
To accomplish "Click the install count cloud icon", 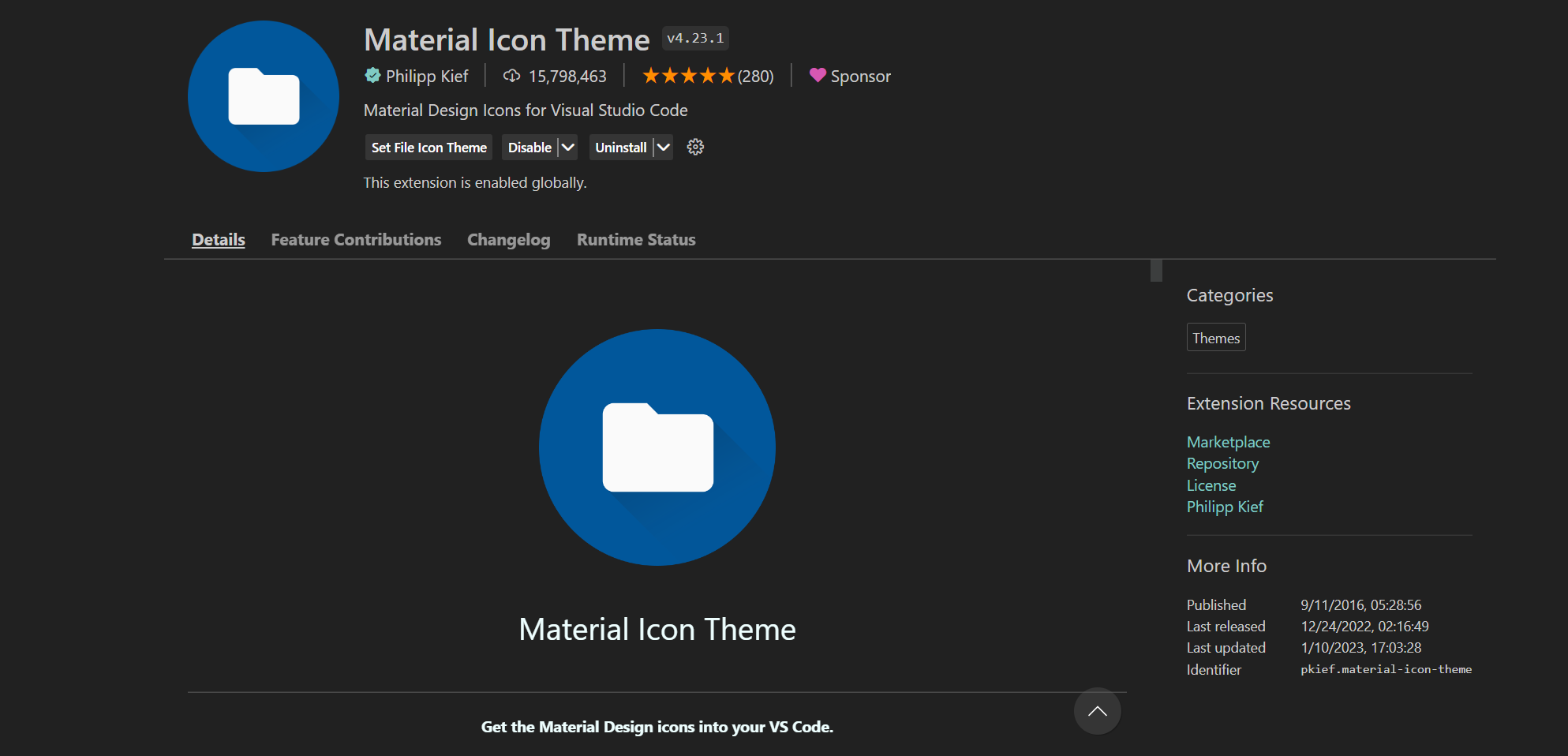I will pos(511,76).
